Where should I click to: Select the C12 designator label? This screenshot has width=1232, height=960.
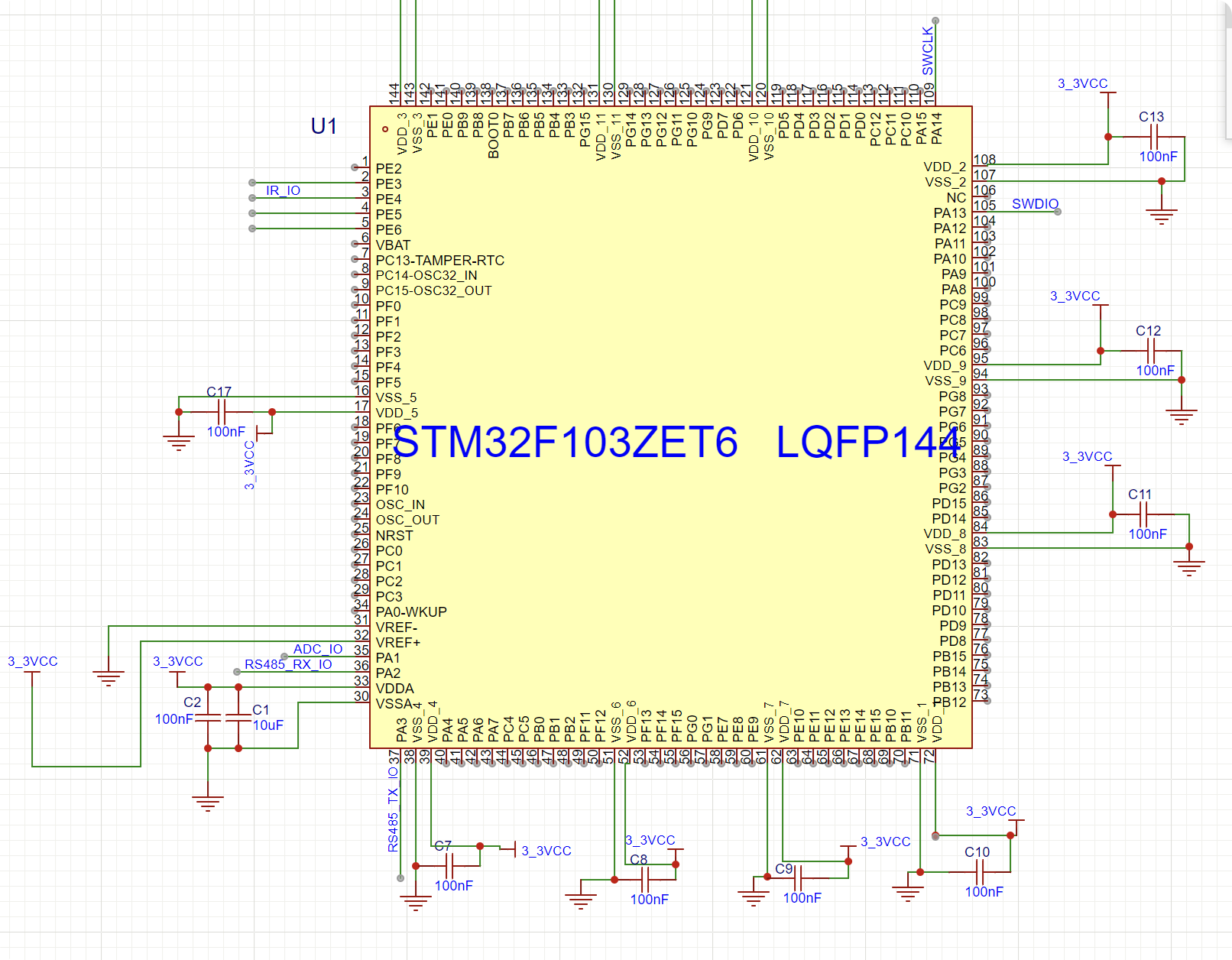click(1148, 331)
